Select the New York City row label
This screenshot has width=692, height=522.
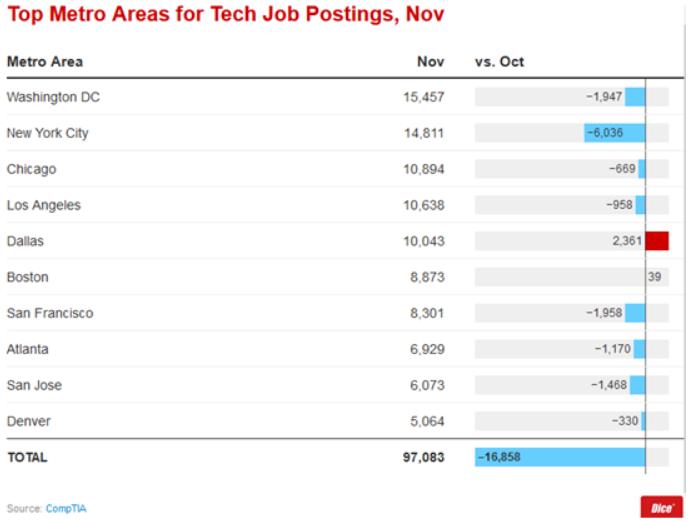click(x=47, y=133)
